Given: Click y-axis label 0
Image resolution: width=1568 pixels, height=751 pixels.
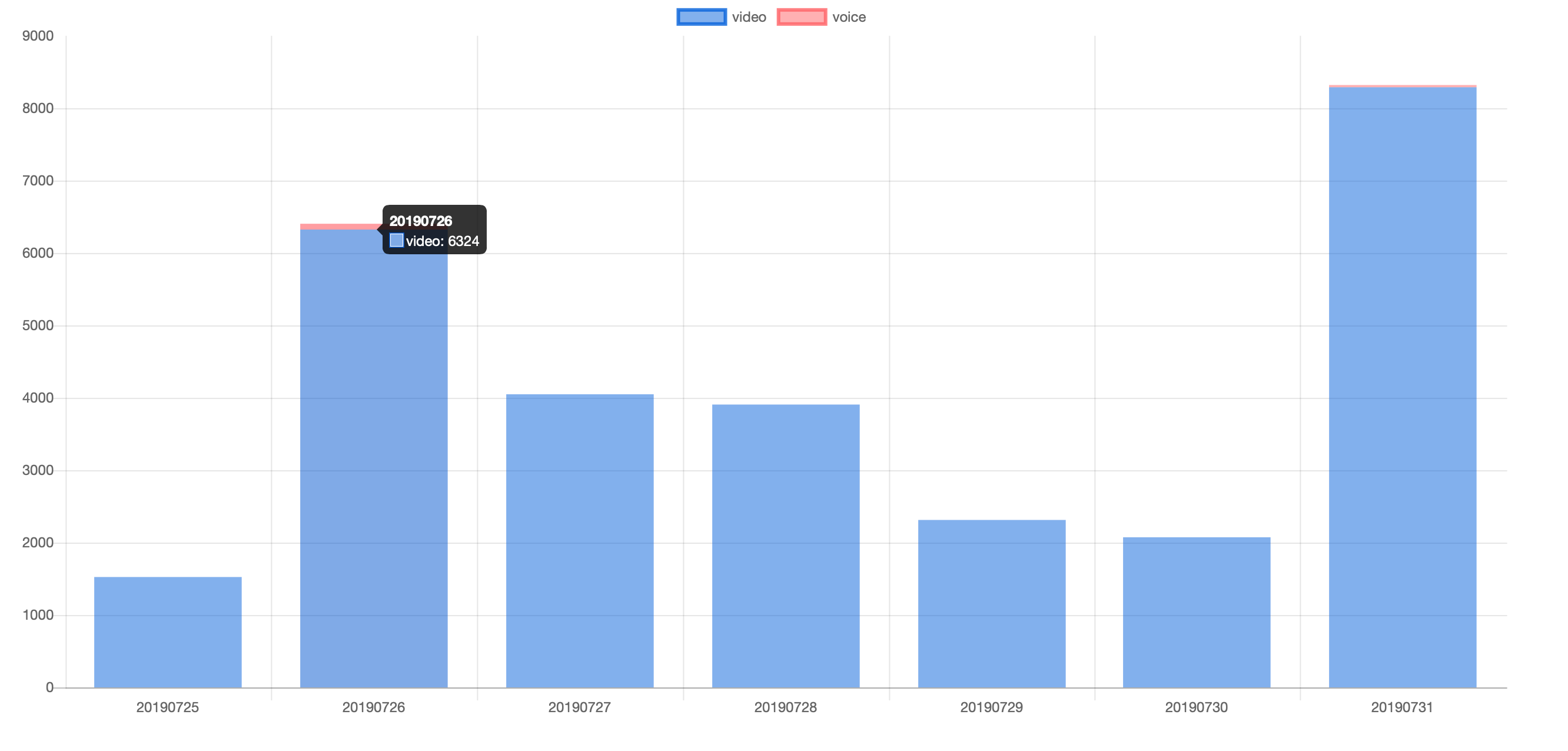Looking at the screenshot, I should tap(50, 687).
